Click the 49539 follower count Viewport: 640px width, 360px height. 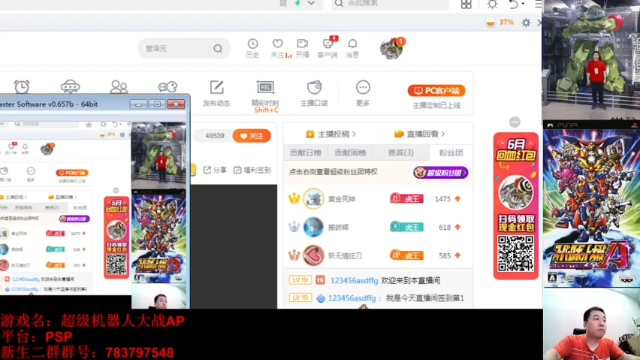point(215,136)
